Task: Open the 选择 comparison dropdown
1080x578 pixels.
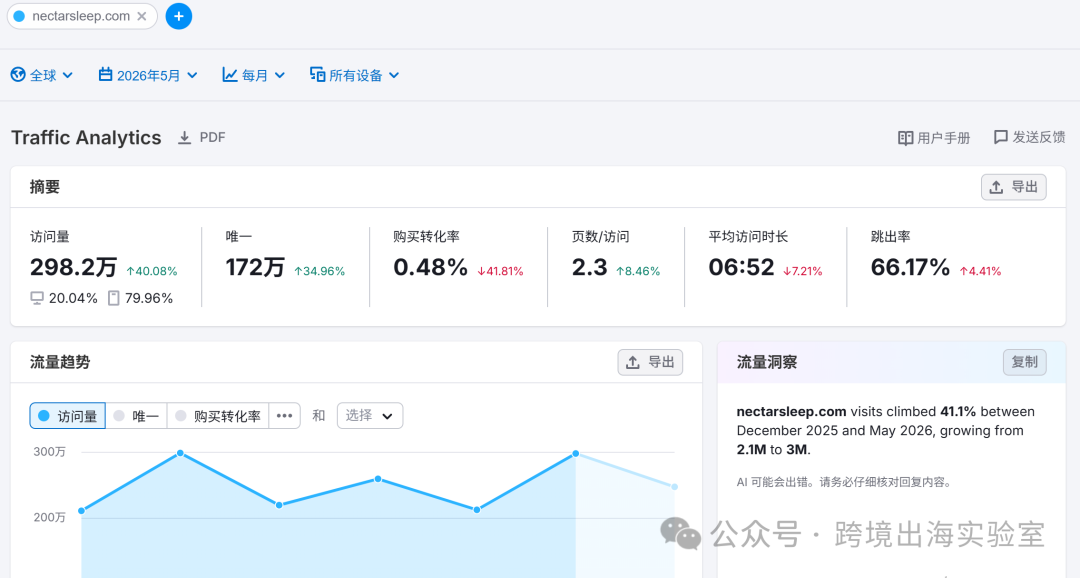Action: (370, 416)
